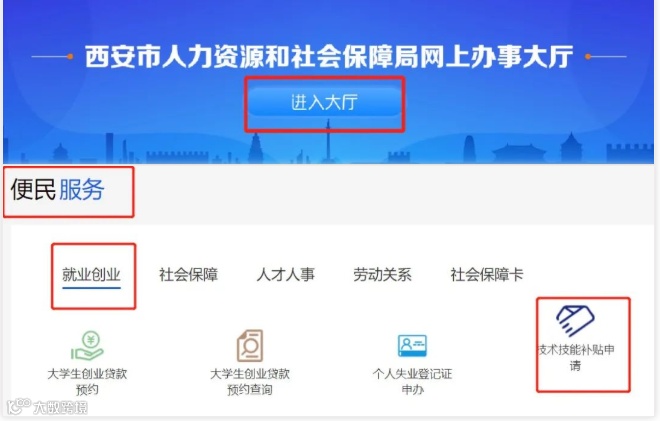Click the 大数跨境 watermark text

click(61, 408)
